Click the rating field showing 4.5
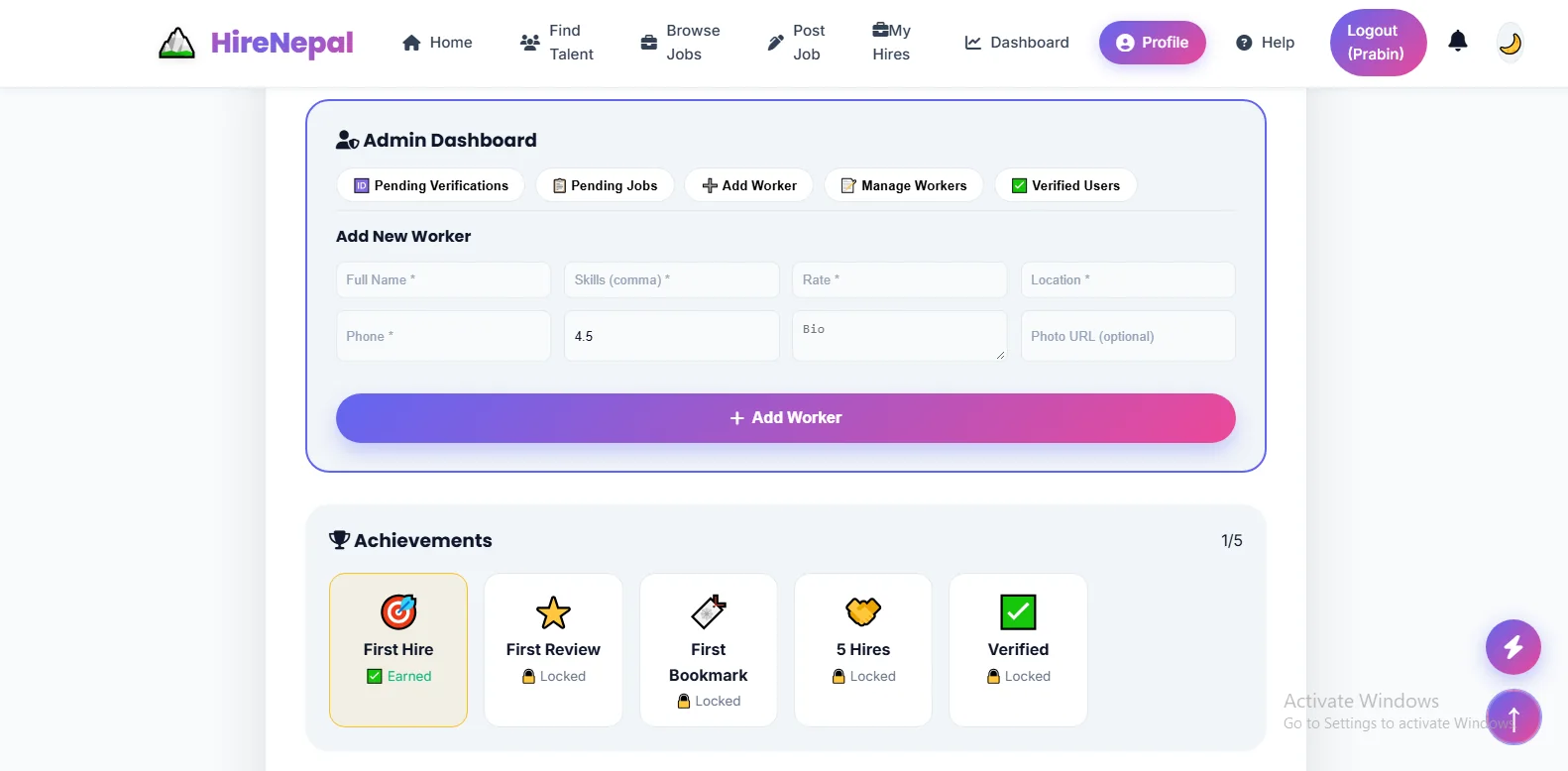This screenshot has width=1568, height=771. click(x=672, y=336)
